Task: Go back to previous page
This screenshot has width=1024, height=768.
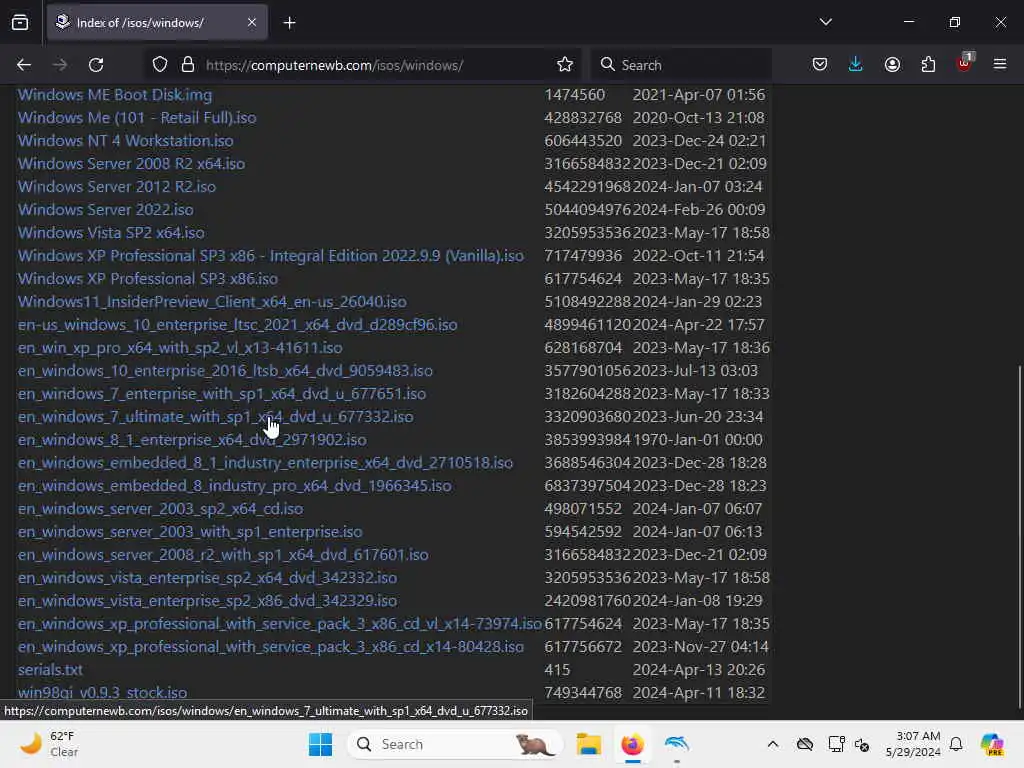Action: [x=24, y=65]
